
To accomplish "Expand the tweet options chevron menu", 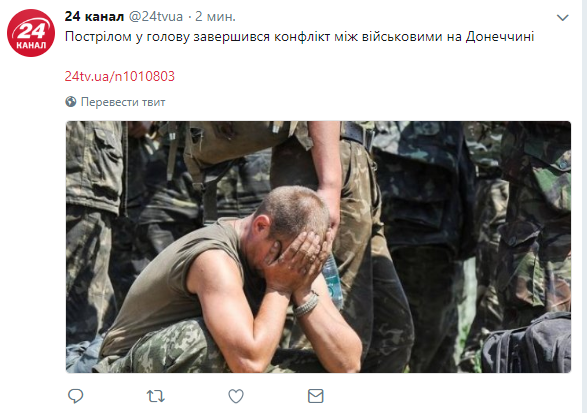I will (x=563, y=17).
